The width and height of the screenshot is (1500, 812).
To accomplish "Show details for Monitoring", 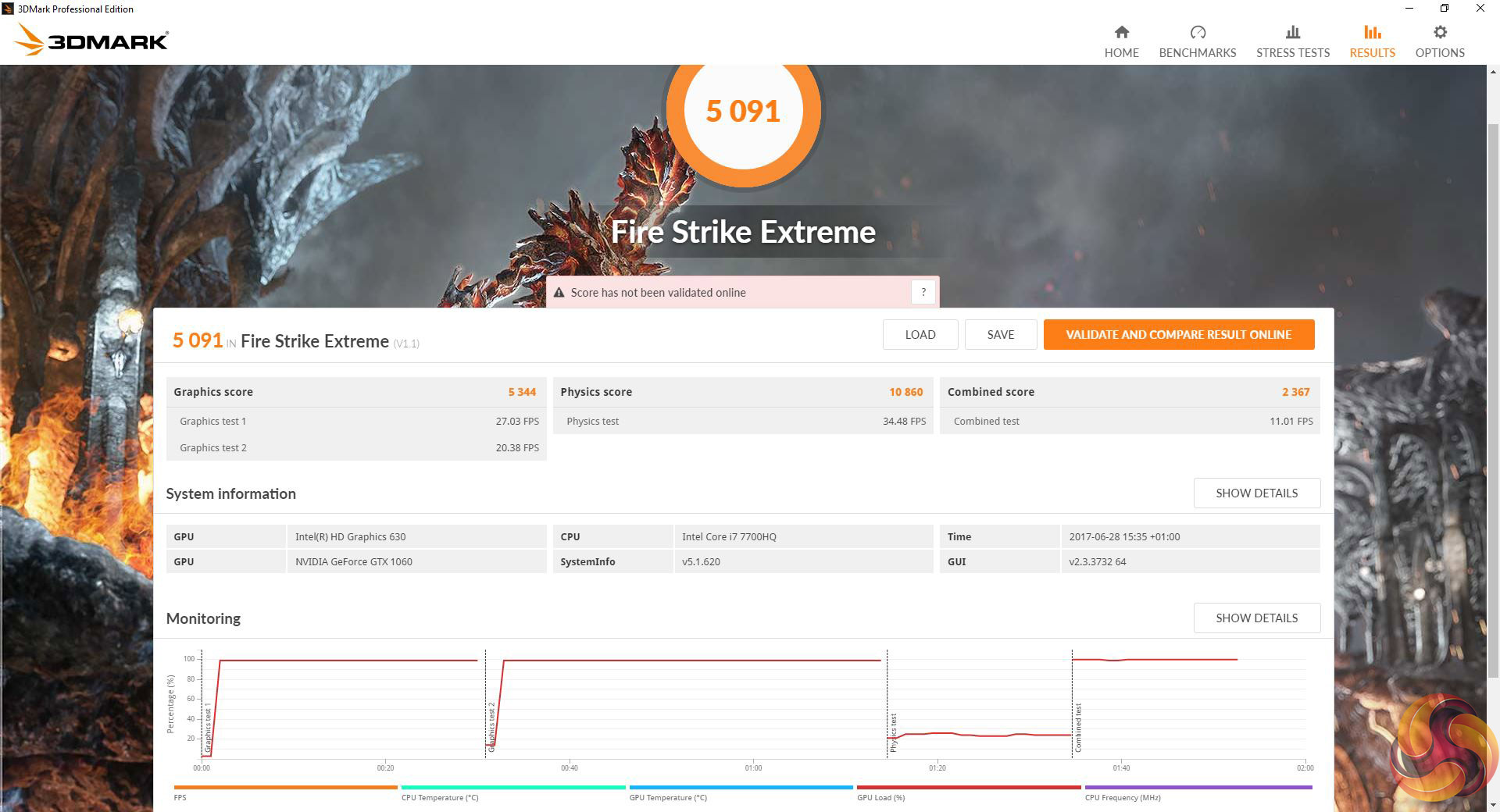I will click(1257, 618).
